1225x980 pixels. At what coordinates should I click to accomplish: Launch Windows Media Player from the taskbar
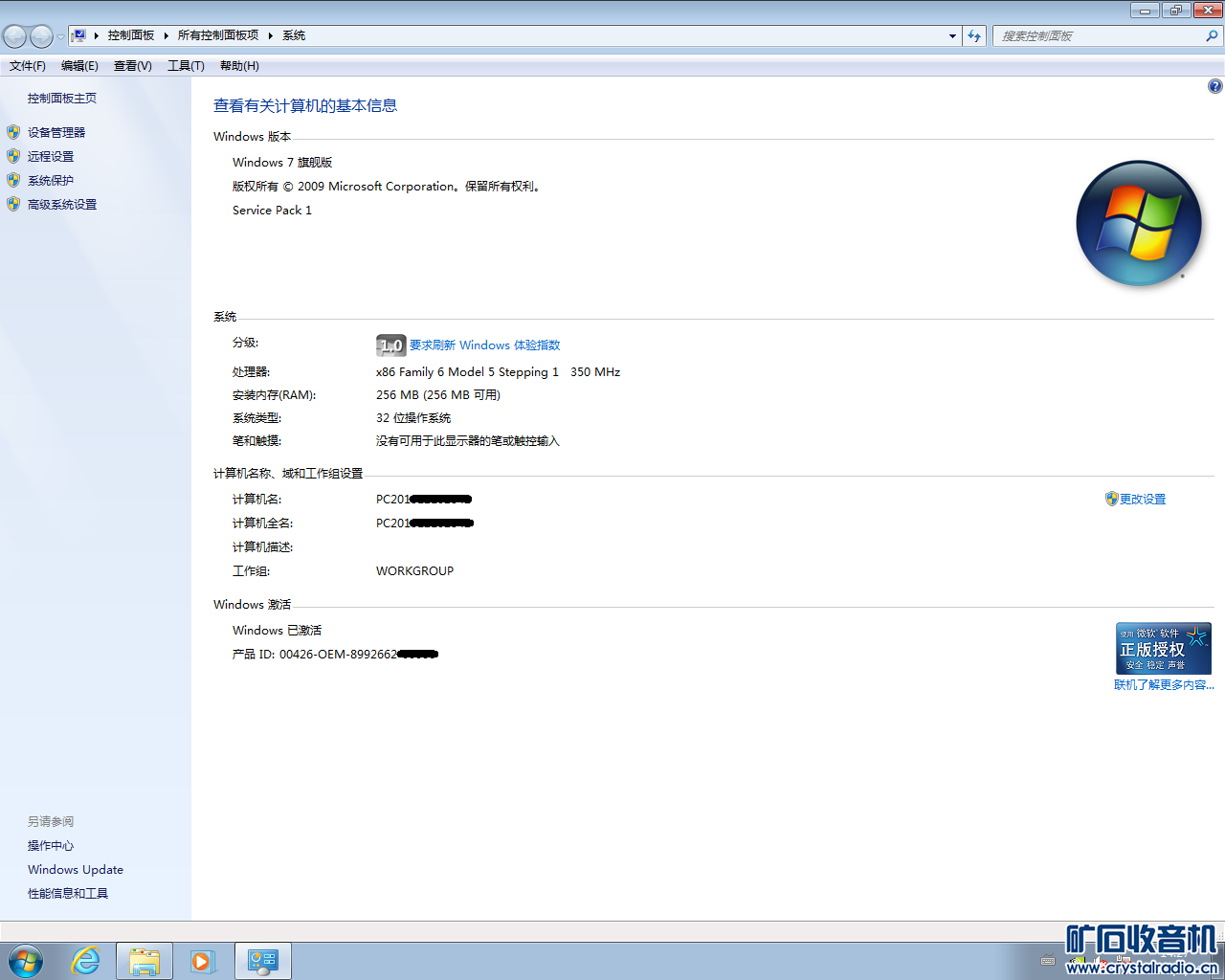pyautogui.click(x=203, y=961)
